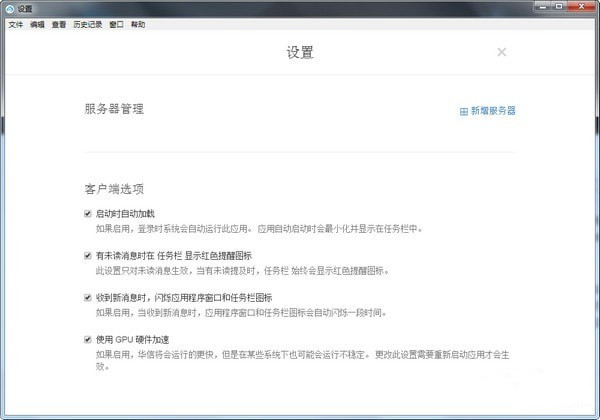
Task: Open the 窗口 menu
Action: tap(116, 24)
